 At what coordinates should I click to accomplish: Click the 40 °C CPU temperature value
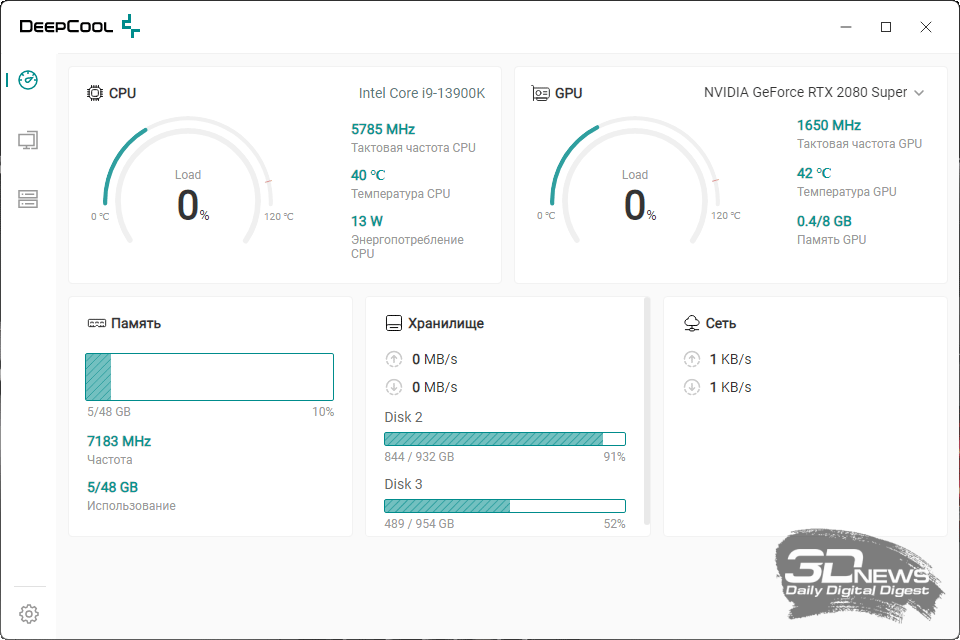pyautogui.click(x=368, y=175)
